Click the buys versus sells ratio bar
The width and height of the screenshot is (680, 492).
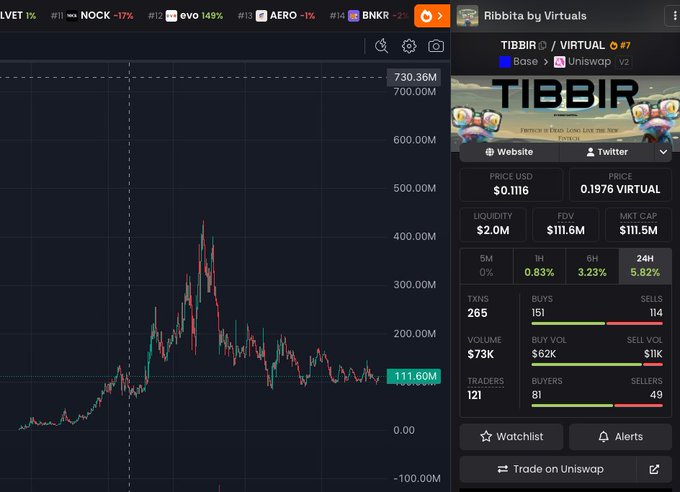[597, 324]
